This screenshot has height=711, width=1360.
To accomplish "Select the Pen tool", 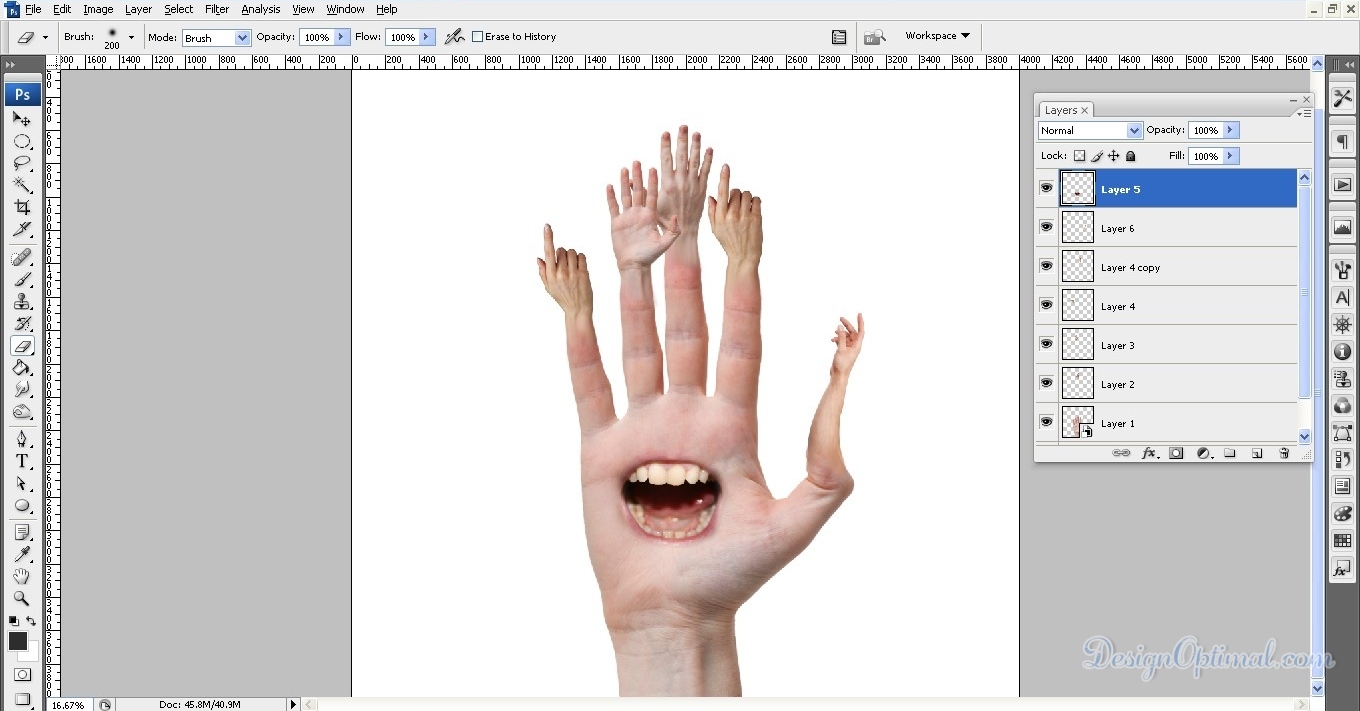I will pos(22,439).
